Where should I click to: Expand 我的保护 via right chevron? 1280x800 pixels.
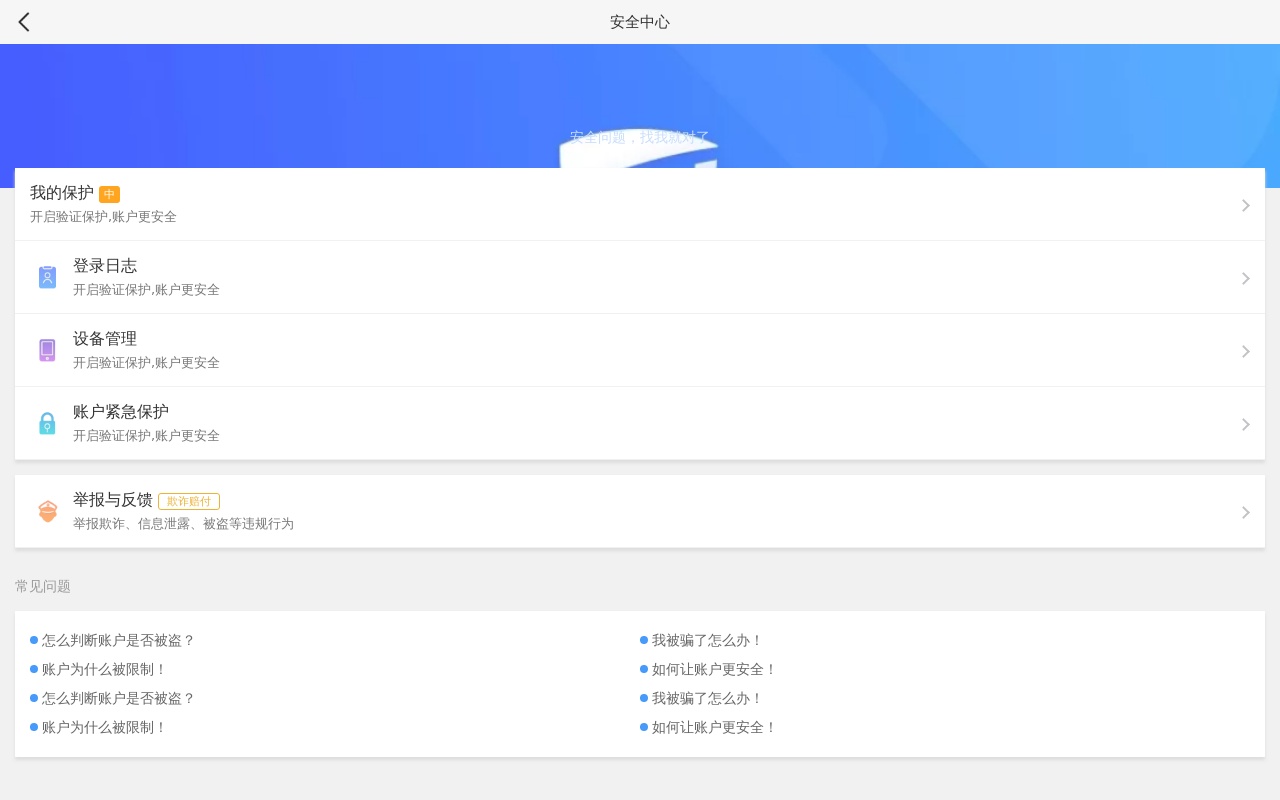1245,205
